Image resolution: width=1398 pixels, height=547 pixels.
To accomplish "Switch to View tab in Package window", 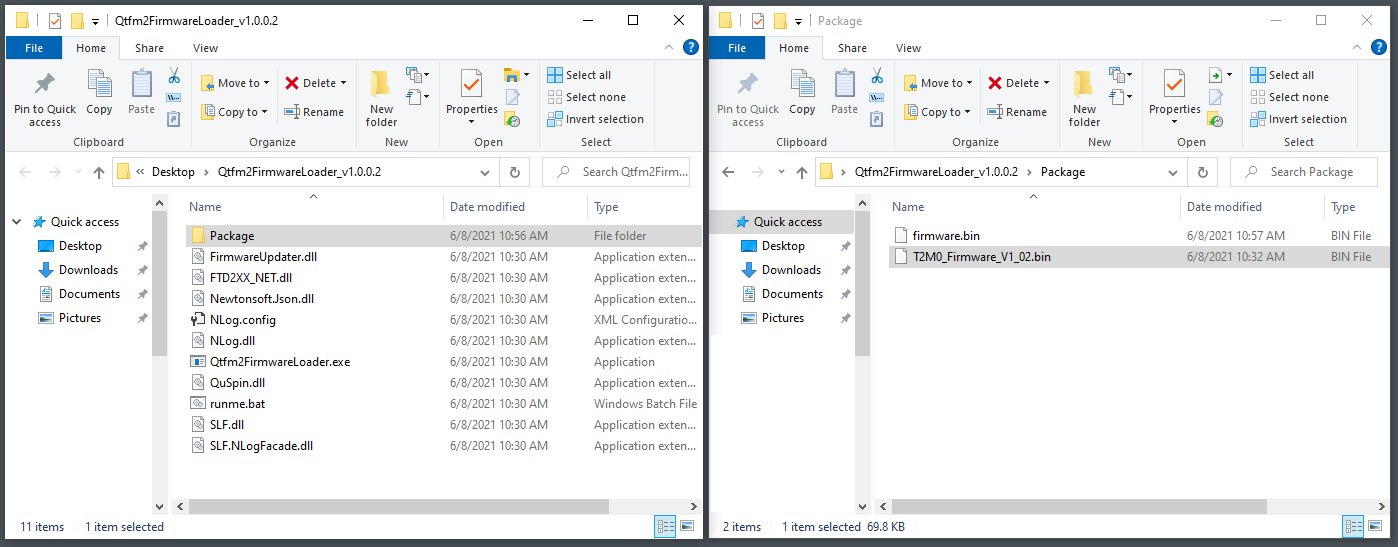I will pyautogui.click(x=909, y=47).
